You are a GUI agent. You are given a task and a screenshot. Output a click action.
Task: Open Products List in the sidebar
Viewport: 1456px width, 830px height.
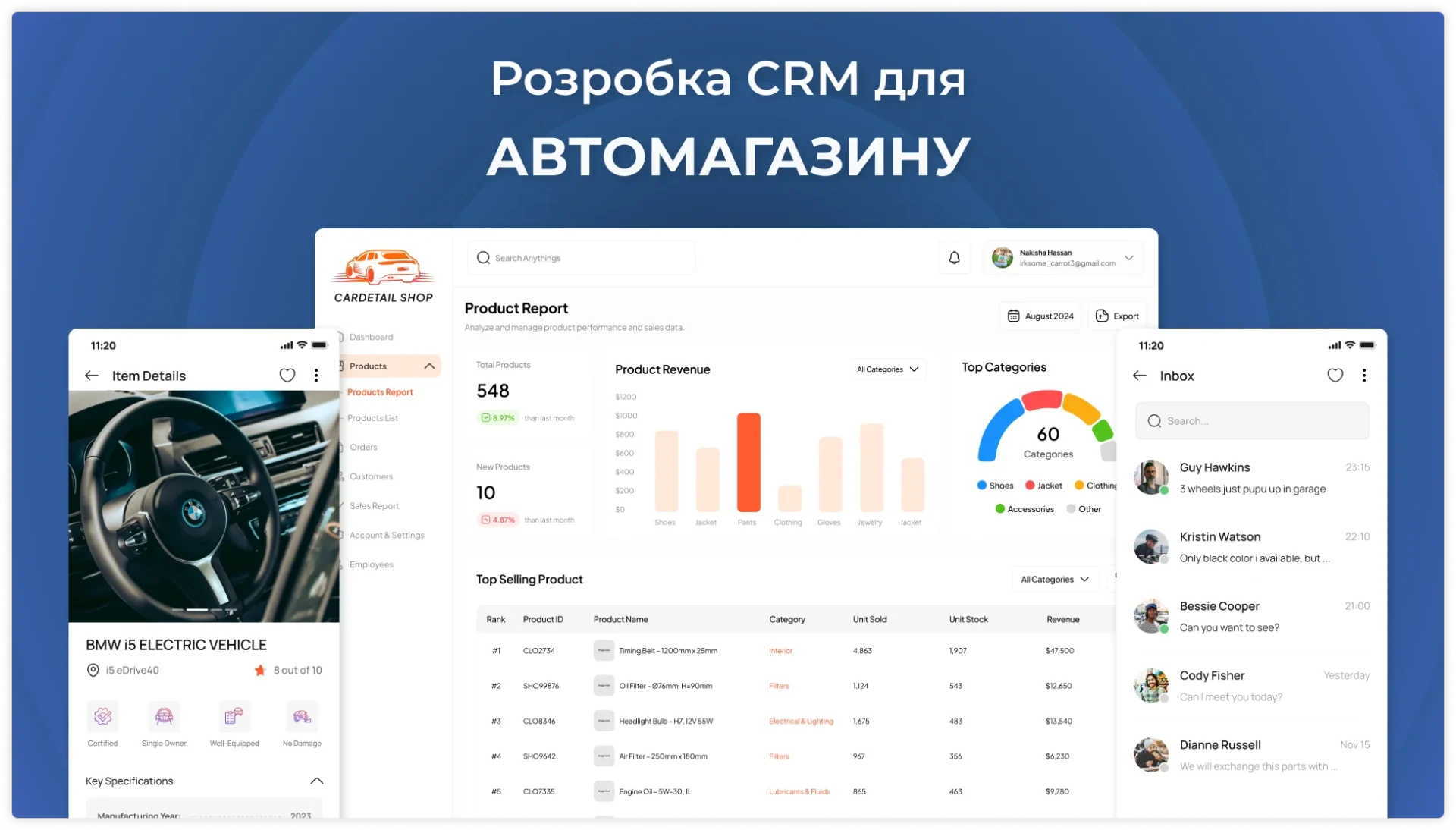point(372,418)
